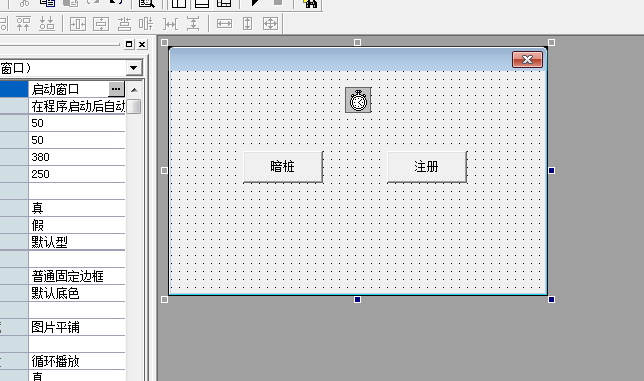Image resolution: width=644 pixels, height=381 pixels.
Task: Click the center horizontally in window icon
Action: coord(78,24)
